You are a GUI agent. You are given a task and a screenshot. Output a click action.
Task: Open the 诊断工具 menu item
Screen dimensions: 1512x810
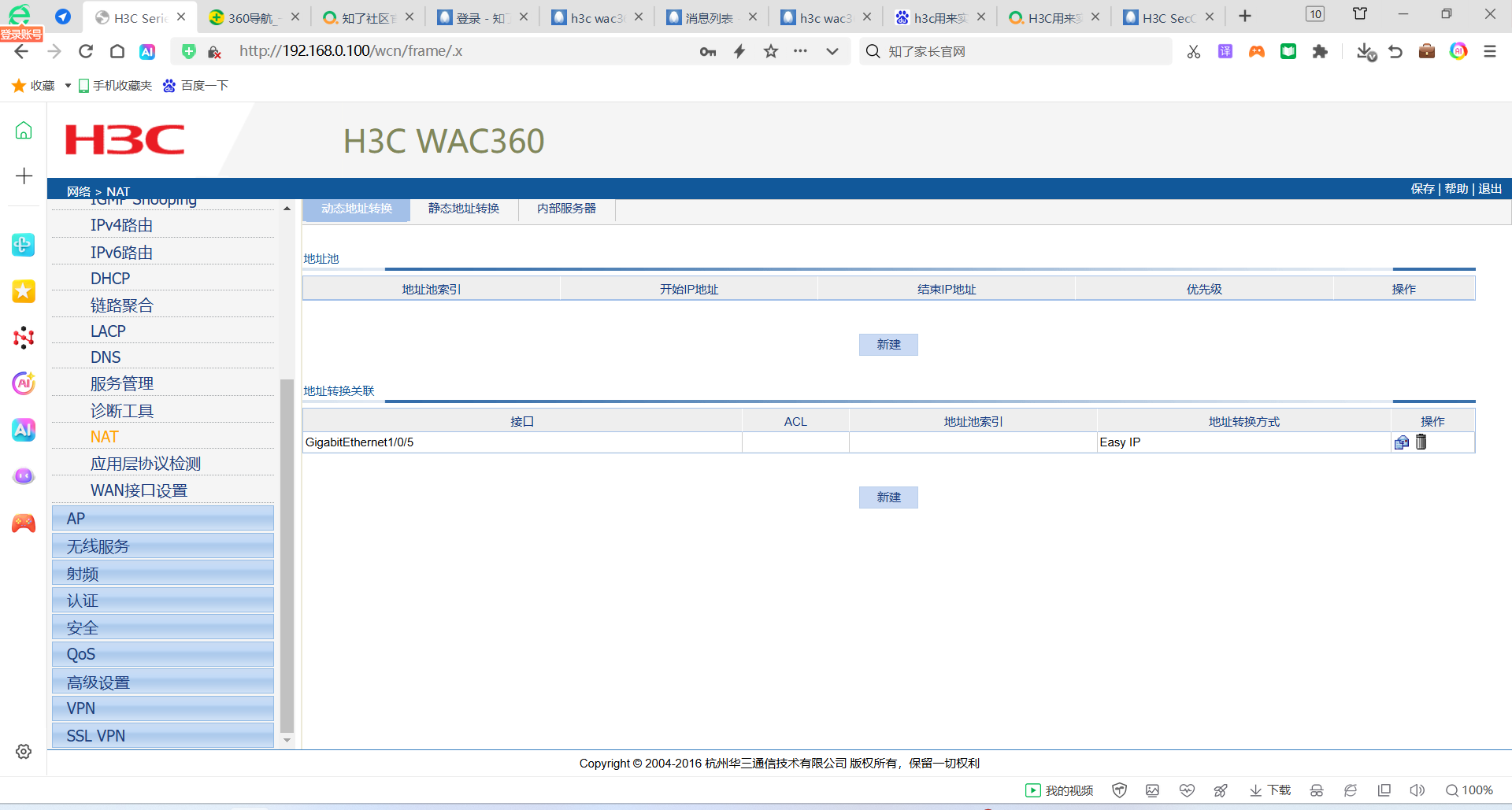[x=122, y=411]
